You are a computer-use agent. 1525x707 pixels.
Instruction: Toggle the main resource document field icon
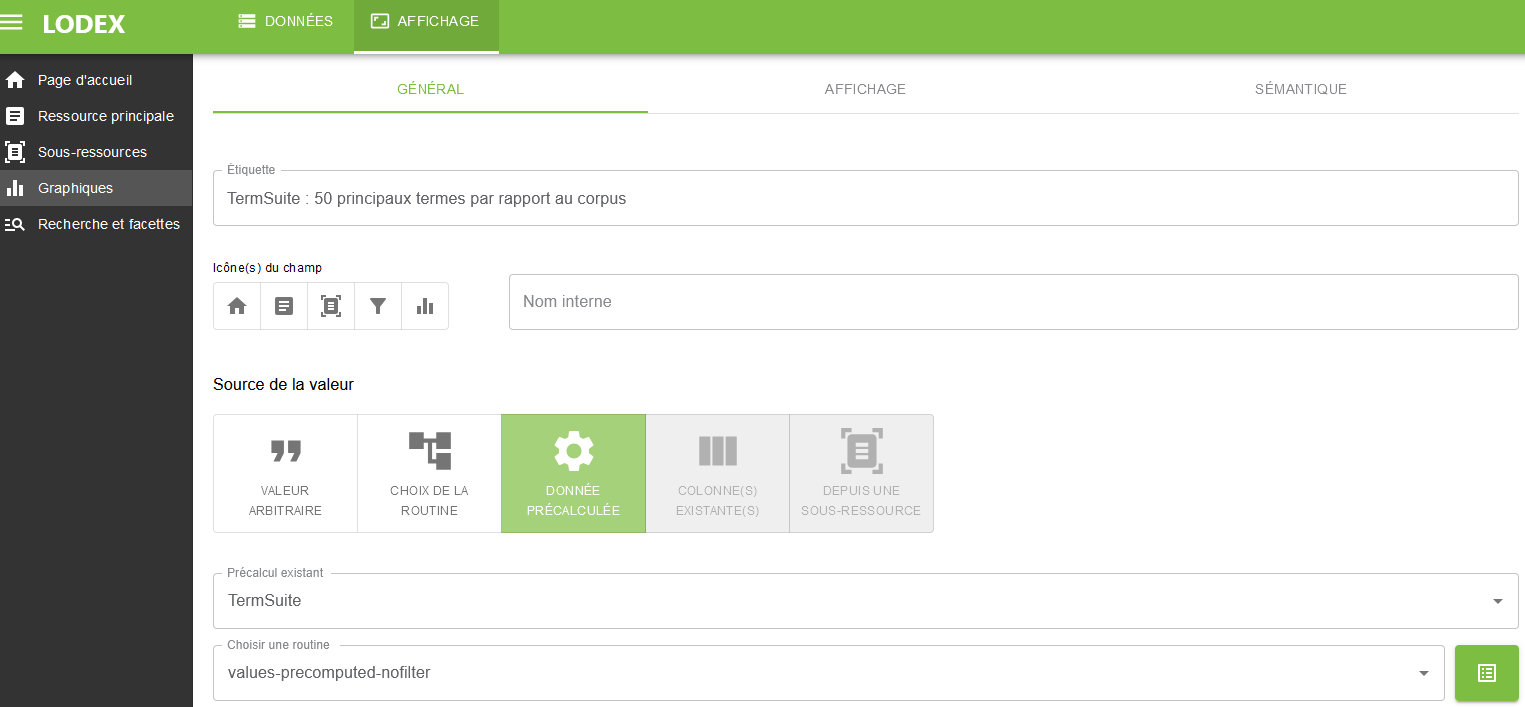click(284, 306)
